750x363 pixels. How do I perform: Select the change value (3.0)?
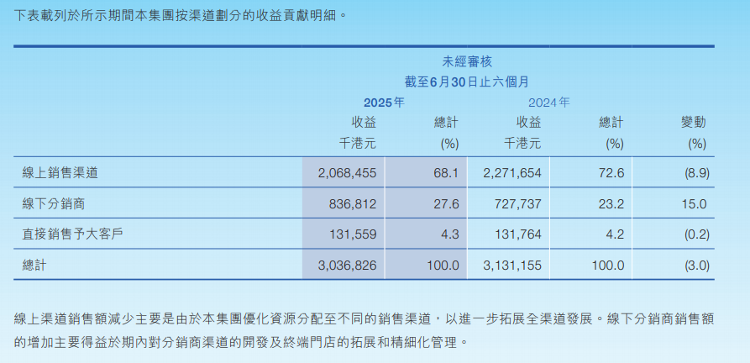(696, 265)
